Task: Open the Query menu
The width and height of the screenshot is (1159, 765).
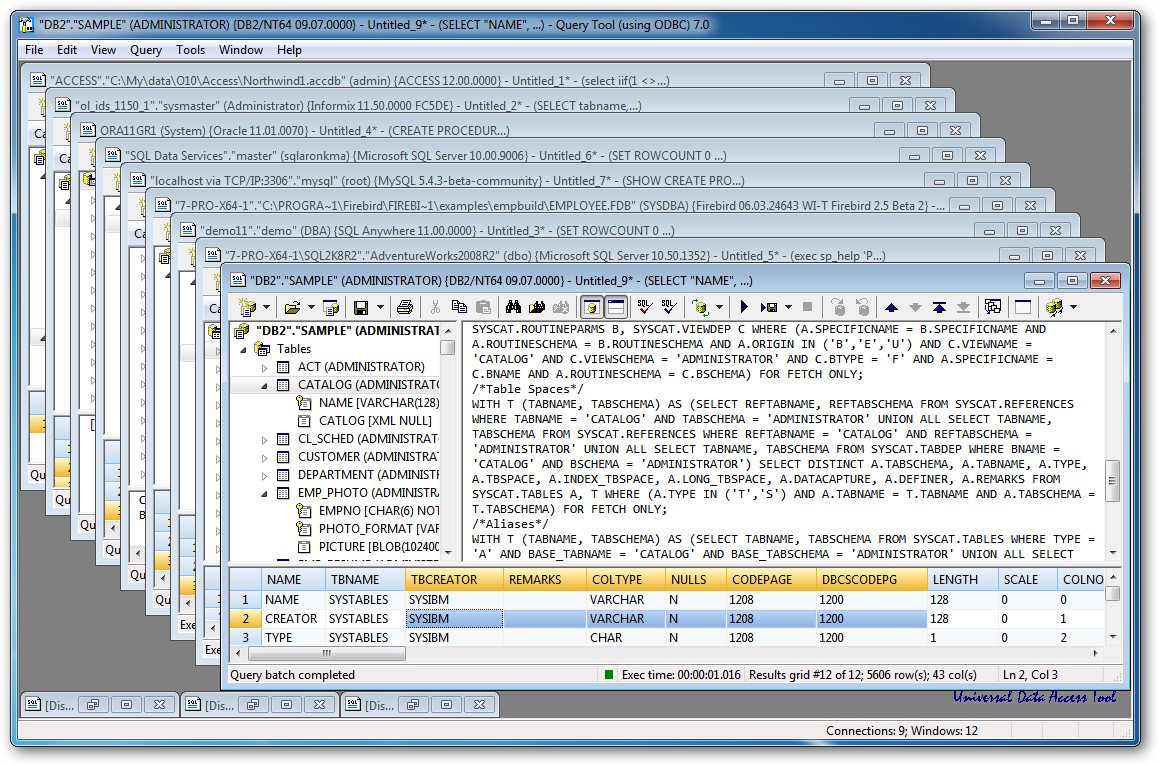Action: click(146, 49)
